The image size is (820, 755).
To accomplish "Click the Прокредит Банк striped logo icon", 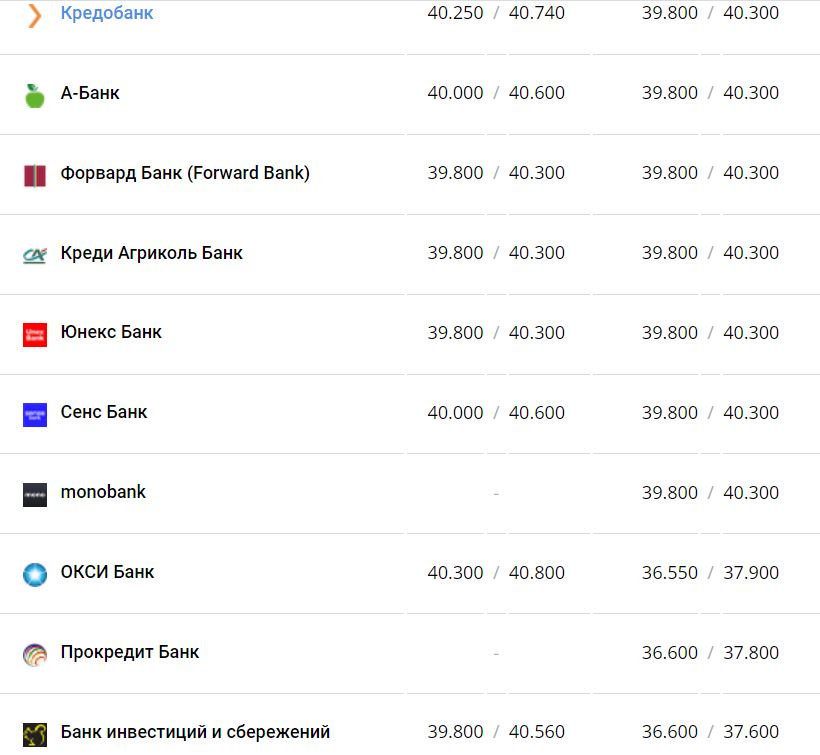I will click(x=35, y=654).
